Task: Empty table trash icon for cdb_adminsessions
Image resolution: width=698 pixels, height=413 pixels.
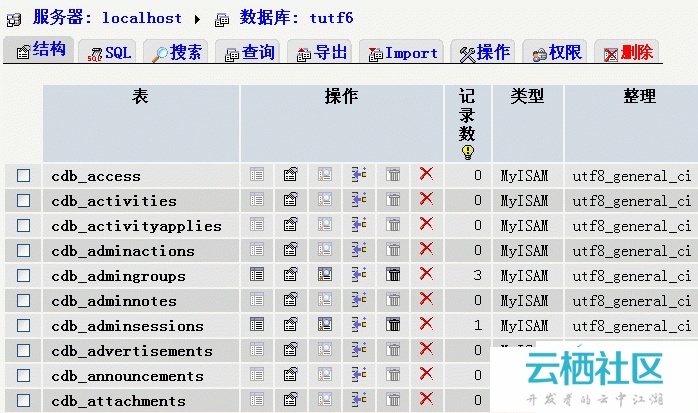Action: pyautogui.click(x=393, y=324)
